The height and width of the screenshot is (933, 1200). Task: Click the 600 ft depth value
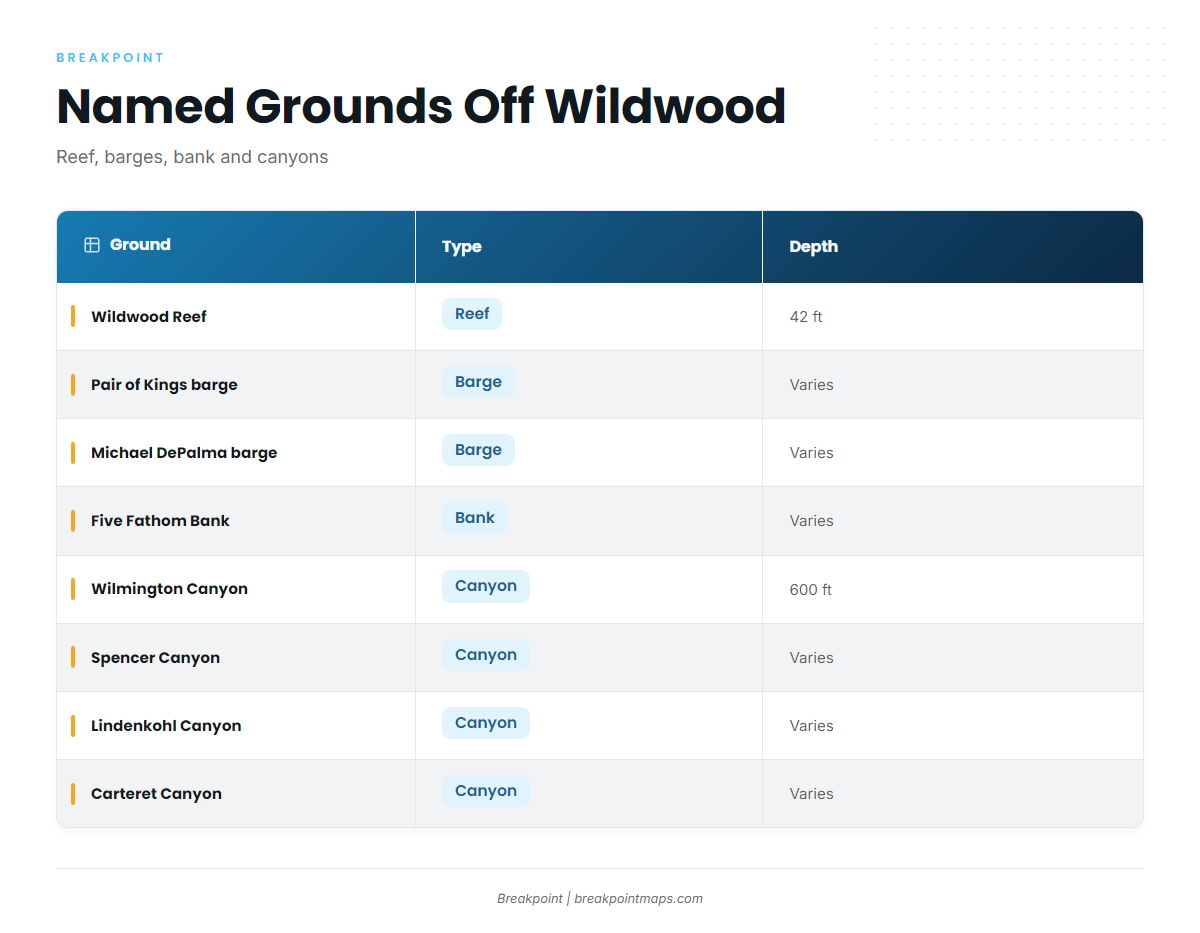click(x=810, y=590)
